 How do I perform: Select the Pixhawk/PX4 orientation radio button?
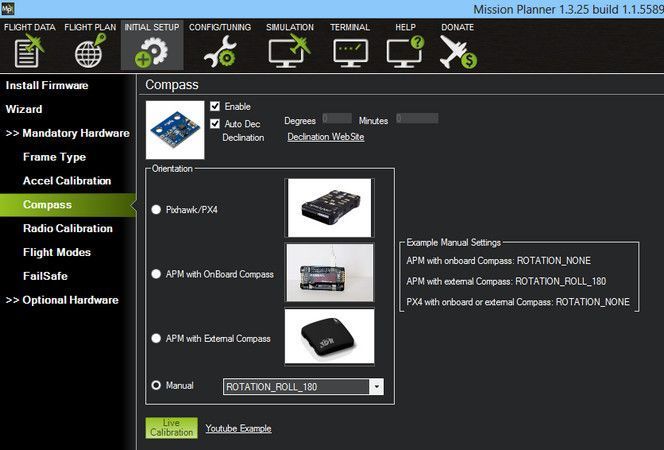pos(156,210)
